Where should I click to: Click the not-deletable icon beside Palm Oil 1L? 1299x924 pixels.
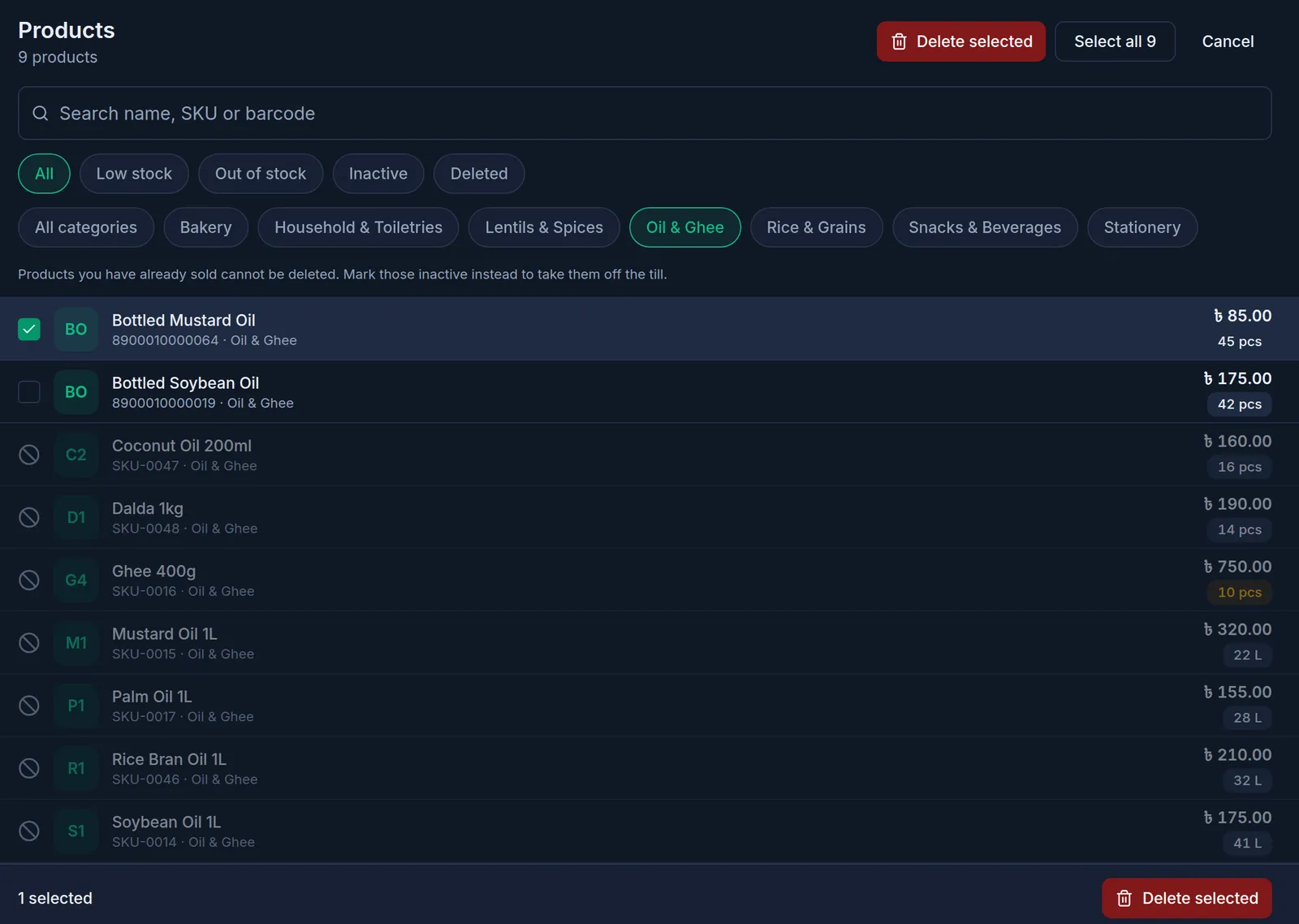(29, 706)
